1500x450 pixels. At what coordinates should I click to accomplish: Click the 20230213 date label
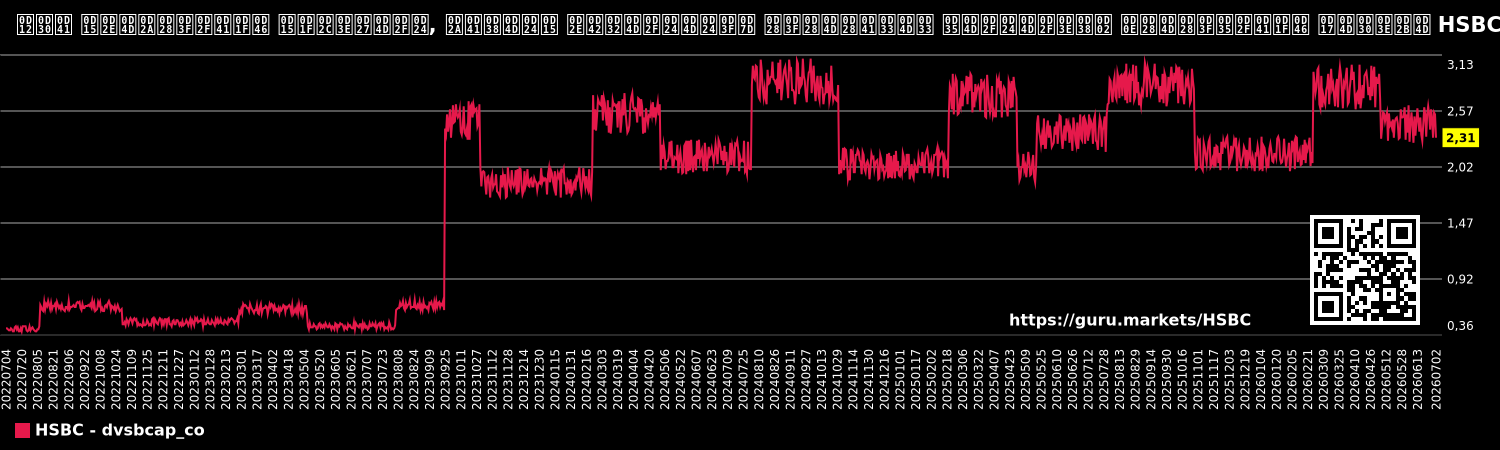coord(226,378)
